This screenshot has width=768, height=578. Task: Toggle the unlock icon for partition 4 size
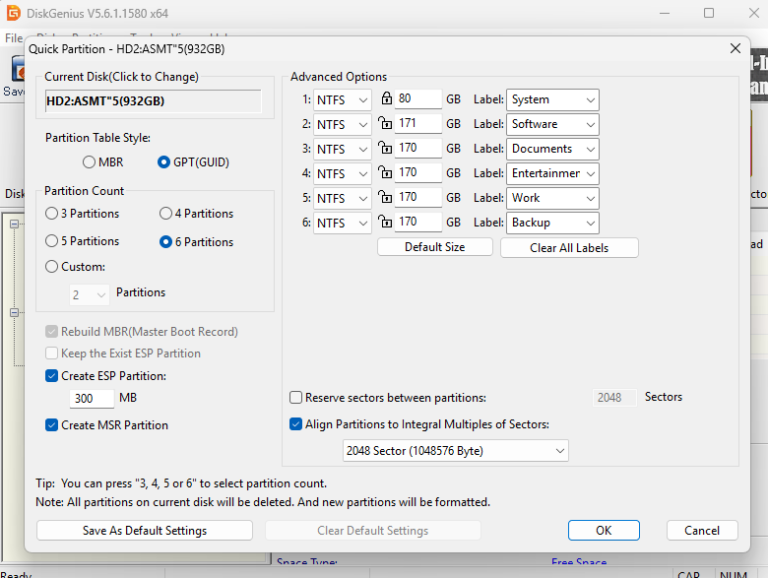(x=385, y=172)
